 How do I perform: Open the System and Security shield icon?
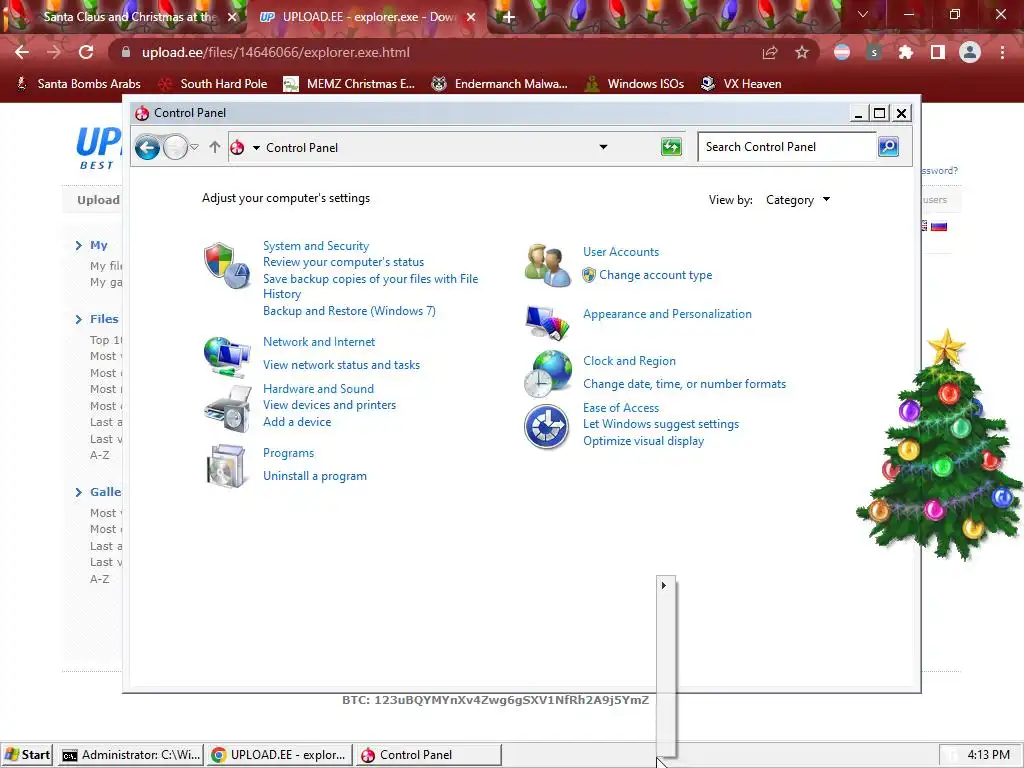click(x=226, y=265)
